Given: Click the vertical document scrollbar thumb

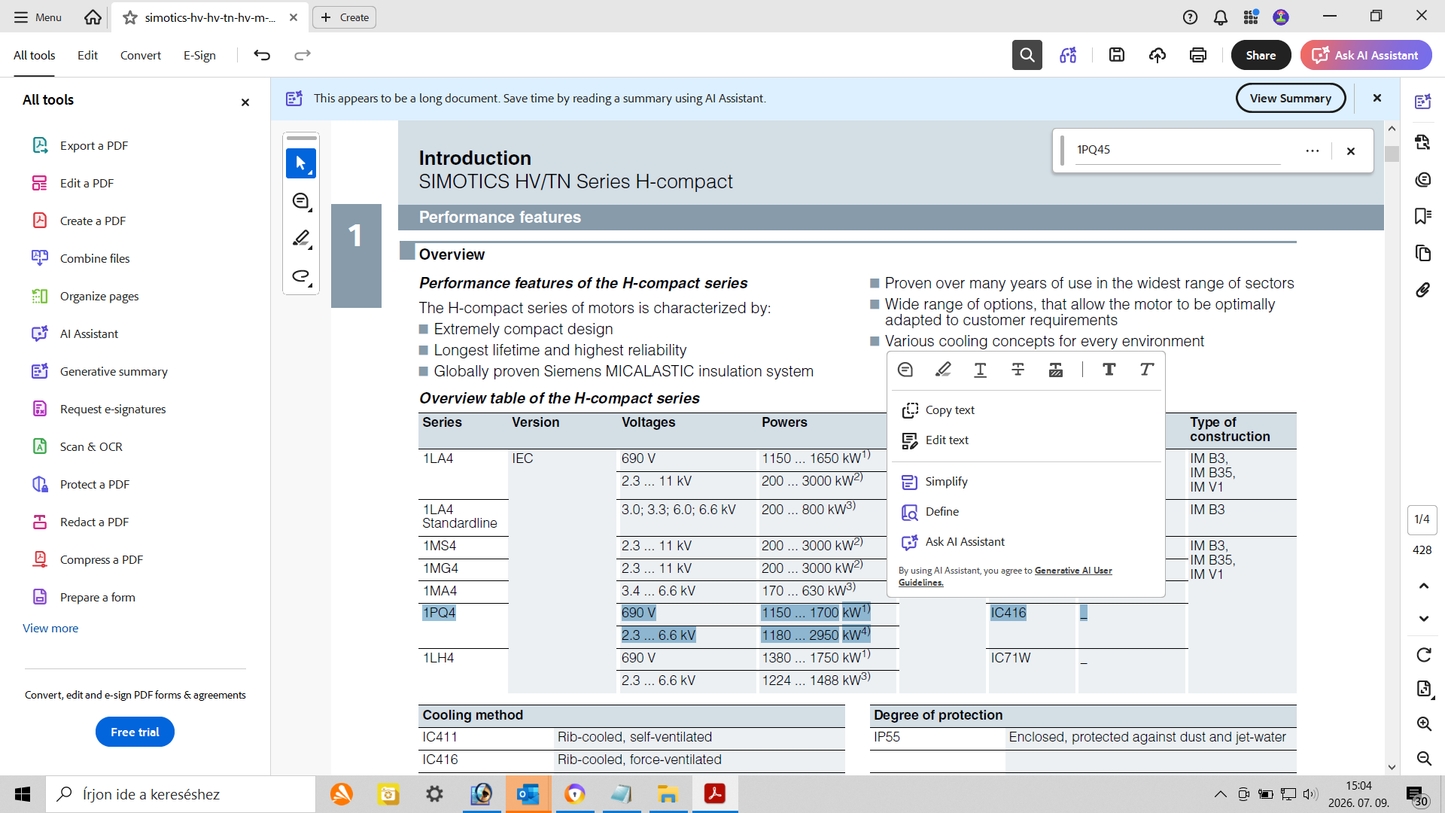Looking at the screenshot, I should 1392,154.
